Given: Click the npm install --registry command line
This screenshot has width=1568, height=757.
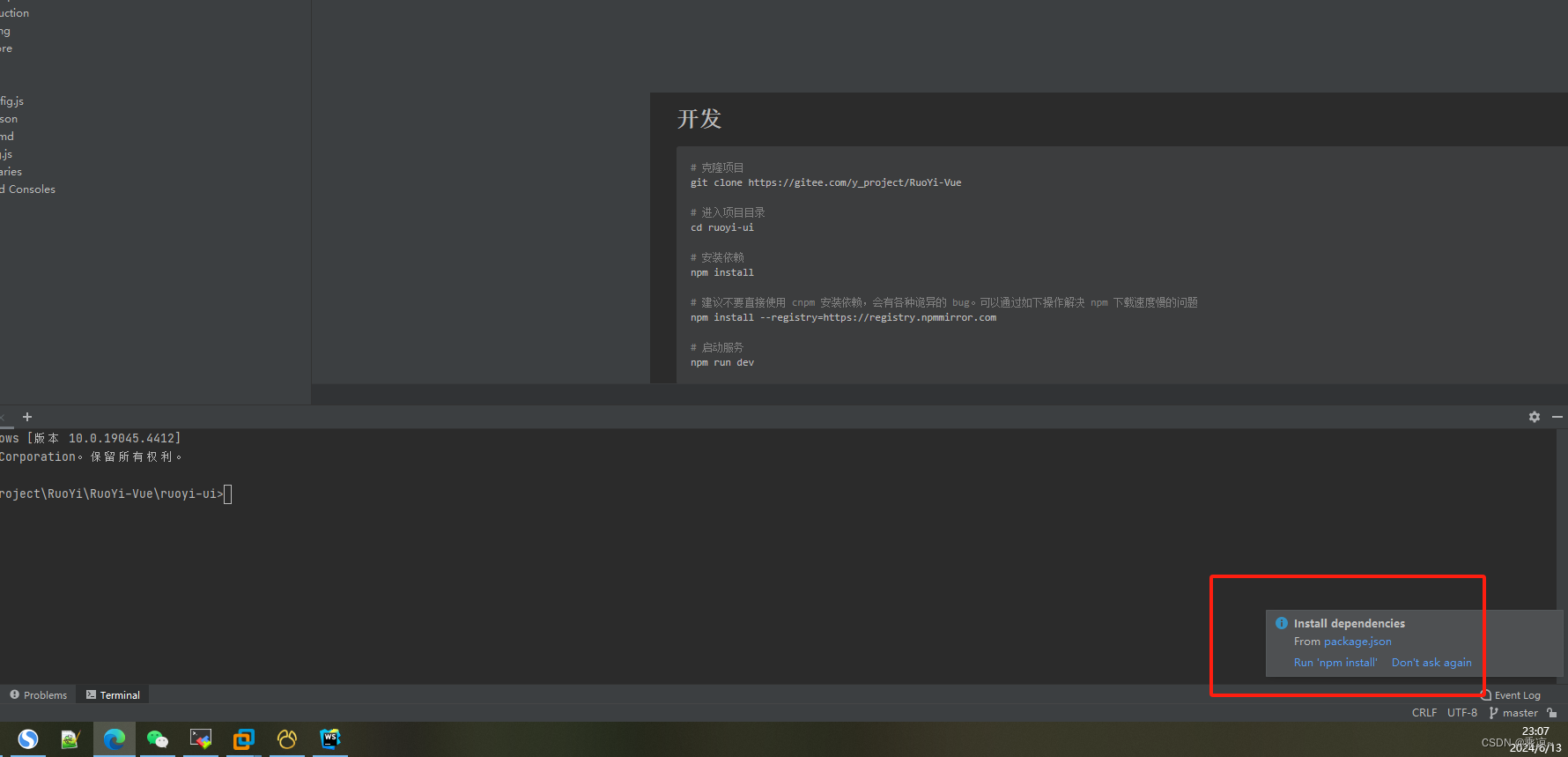Looking at the screenshot, I should pyautogui.click(x=843, y=318).
